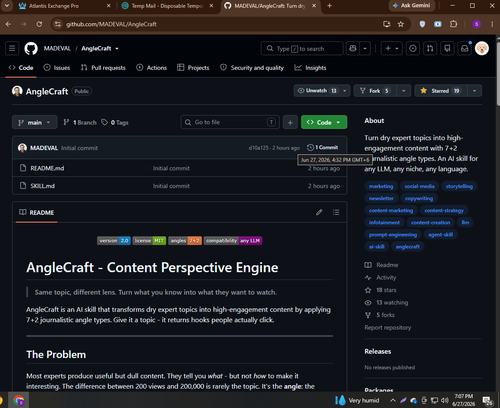
Task: Go back to previous page
Action: point(8,24)
